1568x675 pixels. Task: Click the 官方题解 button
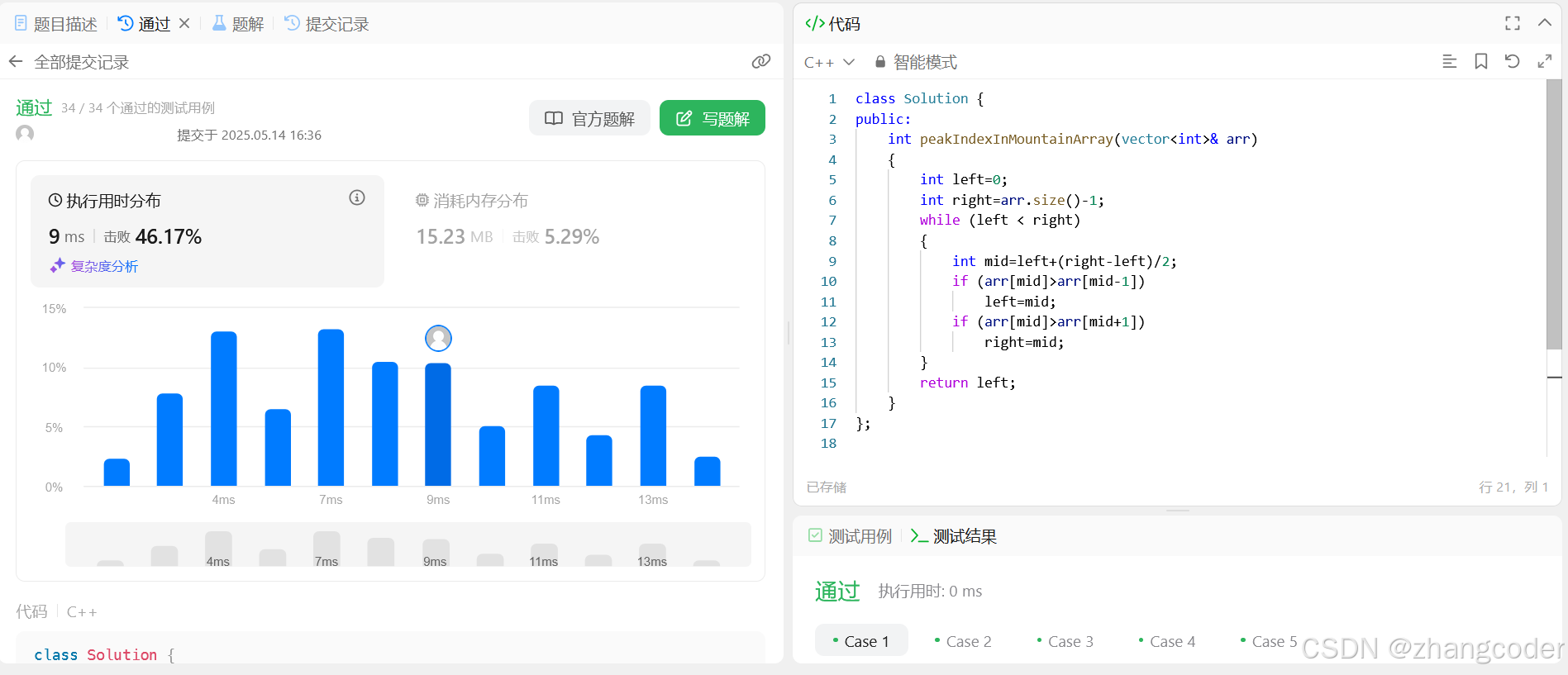tap(589, 118)
